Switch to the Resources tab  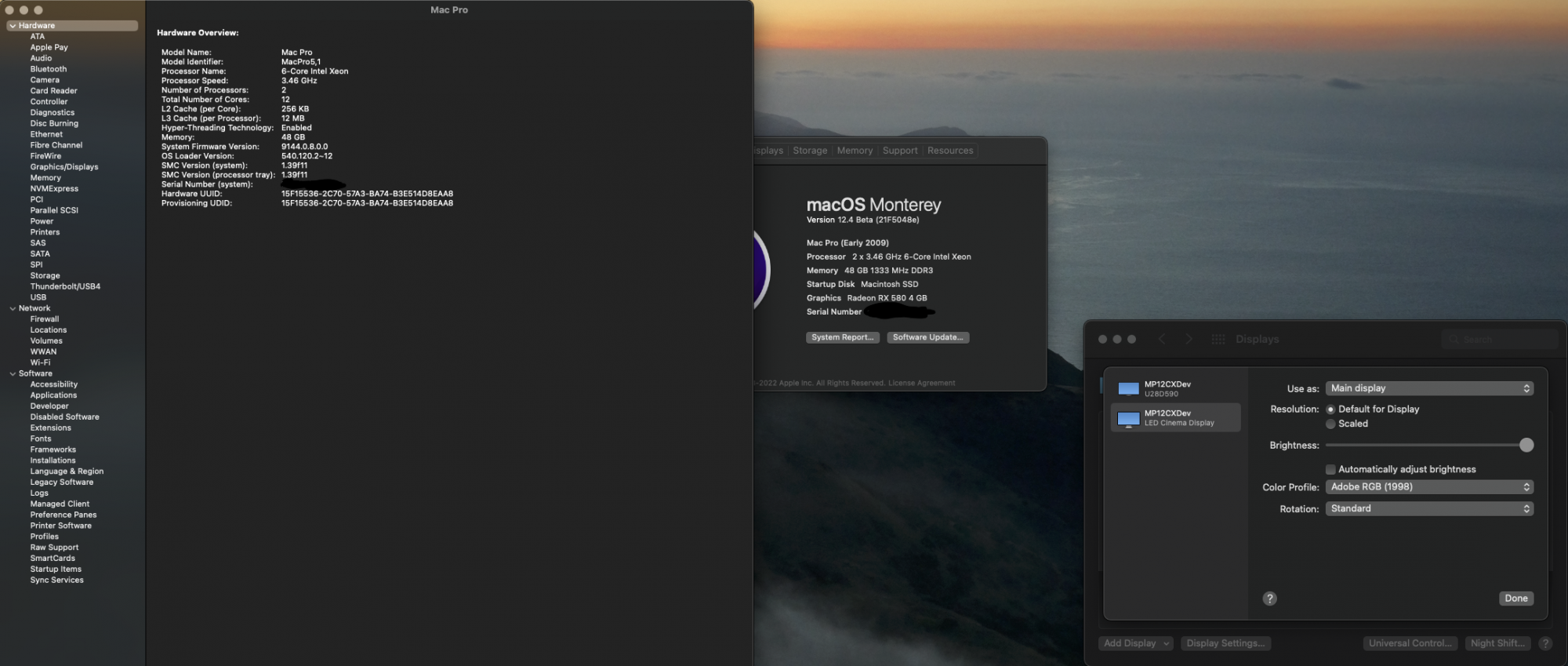coord(950,151)
